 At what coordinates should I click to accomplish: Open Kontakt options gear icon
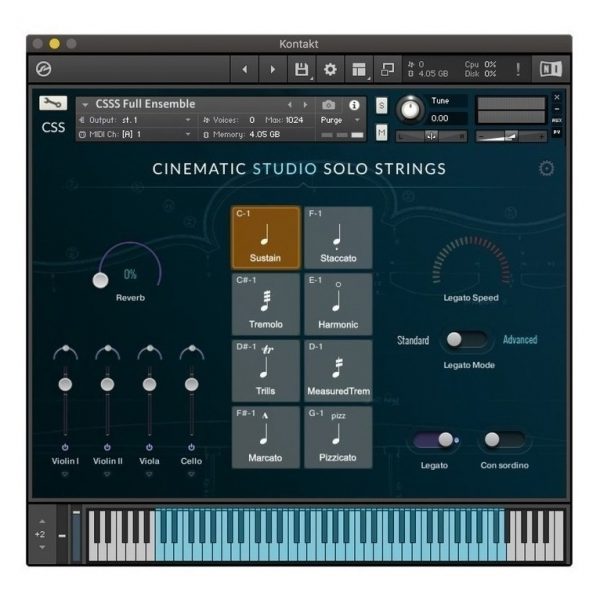click(330, 69)
